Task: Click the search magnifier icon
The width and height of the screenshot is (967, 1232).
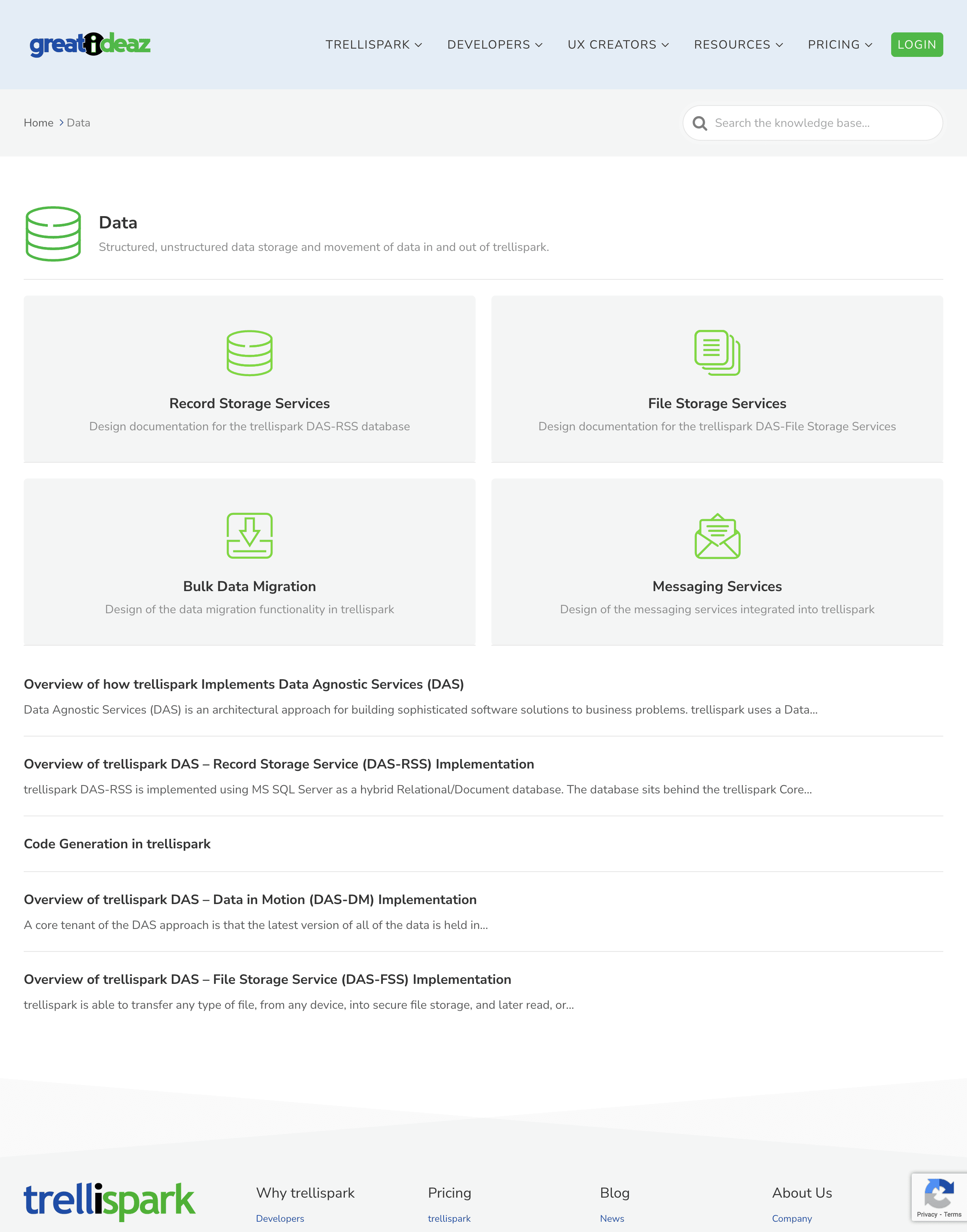Action: (x=700, y=123)
